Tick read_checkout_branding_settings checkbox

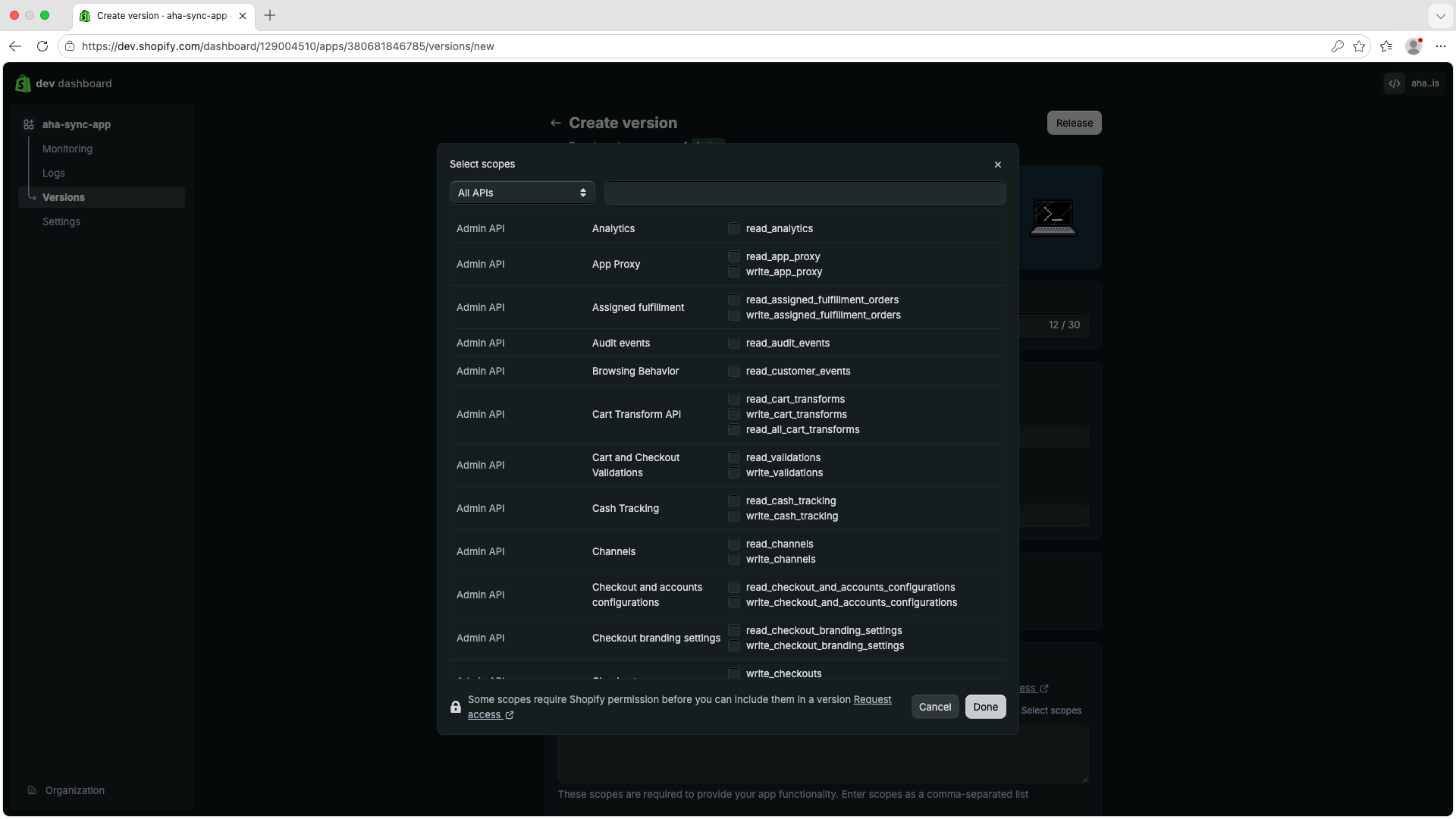click(x=734, y=630)
